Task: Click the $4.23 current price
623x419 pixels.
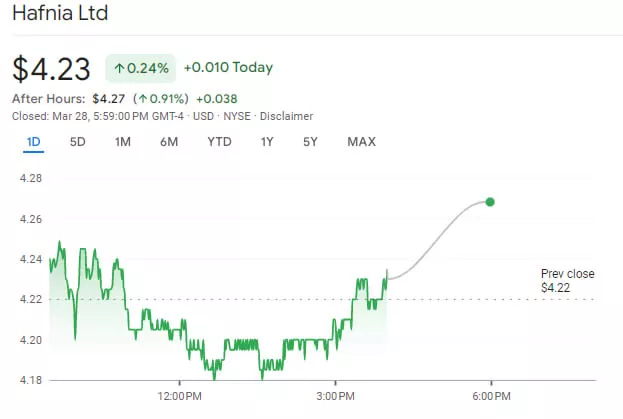Action: (x=51, y=68)
